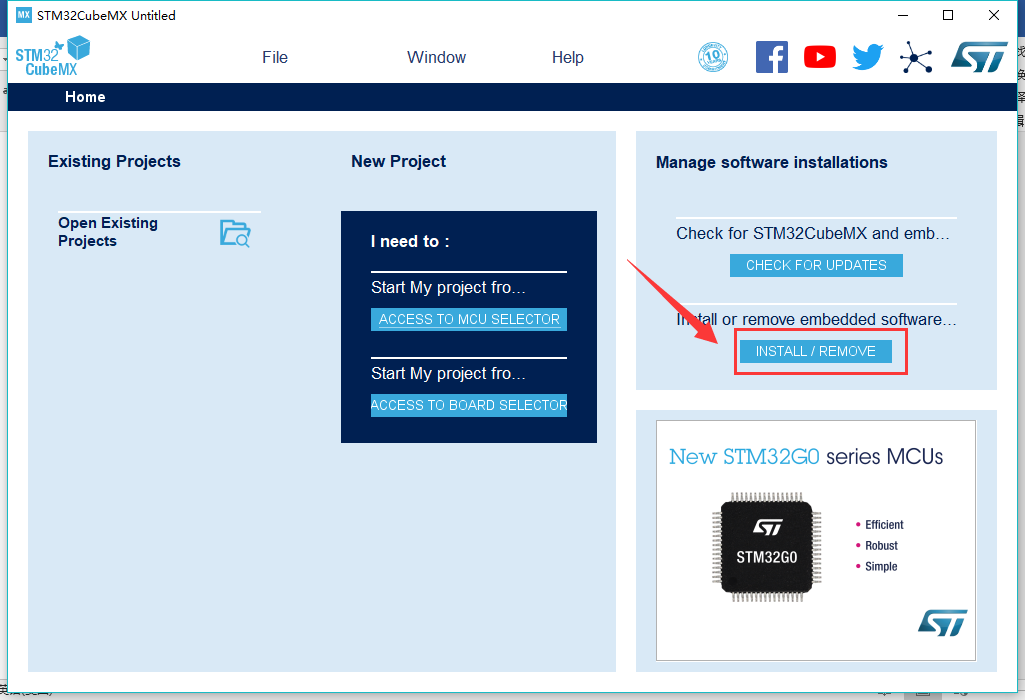Click 'Manage software installations' heading

pos(771,162)
